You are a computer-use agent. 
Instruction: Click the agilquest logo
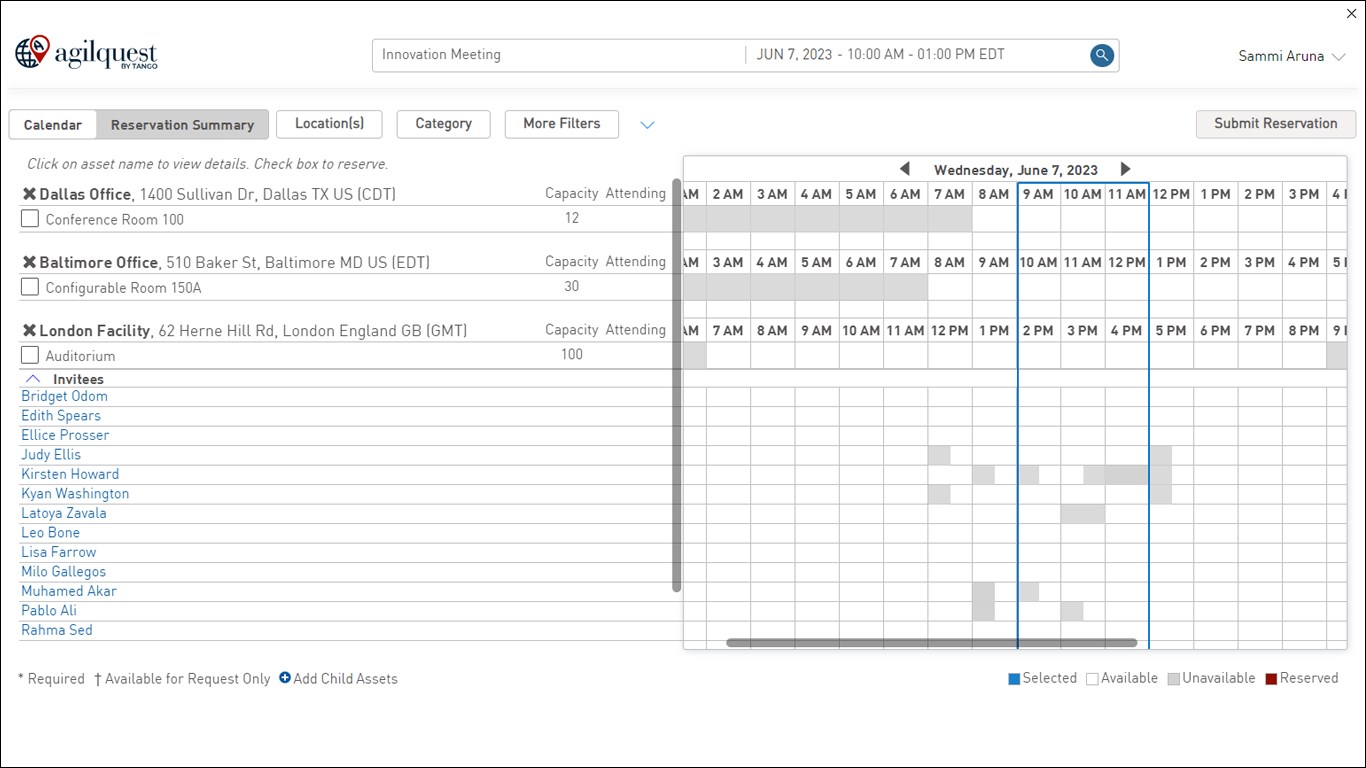[86, 53]
